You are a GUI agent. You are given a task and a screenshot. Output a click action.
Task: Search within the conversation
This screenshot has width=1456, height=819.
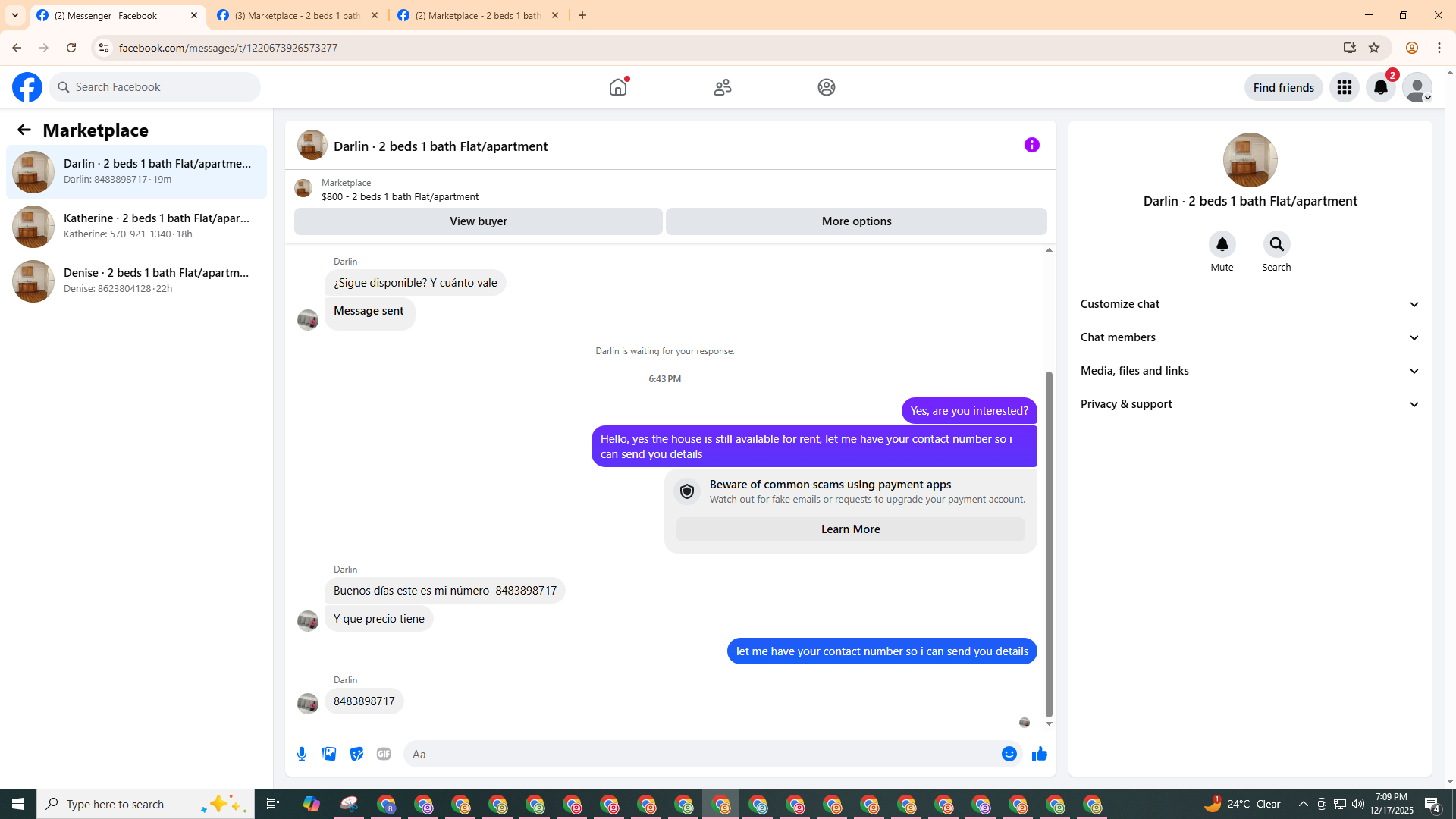1276,245
